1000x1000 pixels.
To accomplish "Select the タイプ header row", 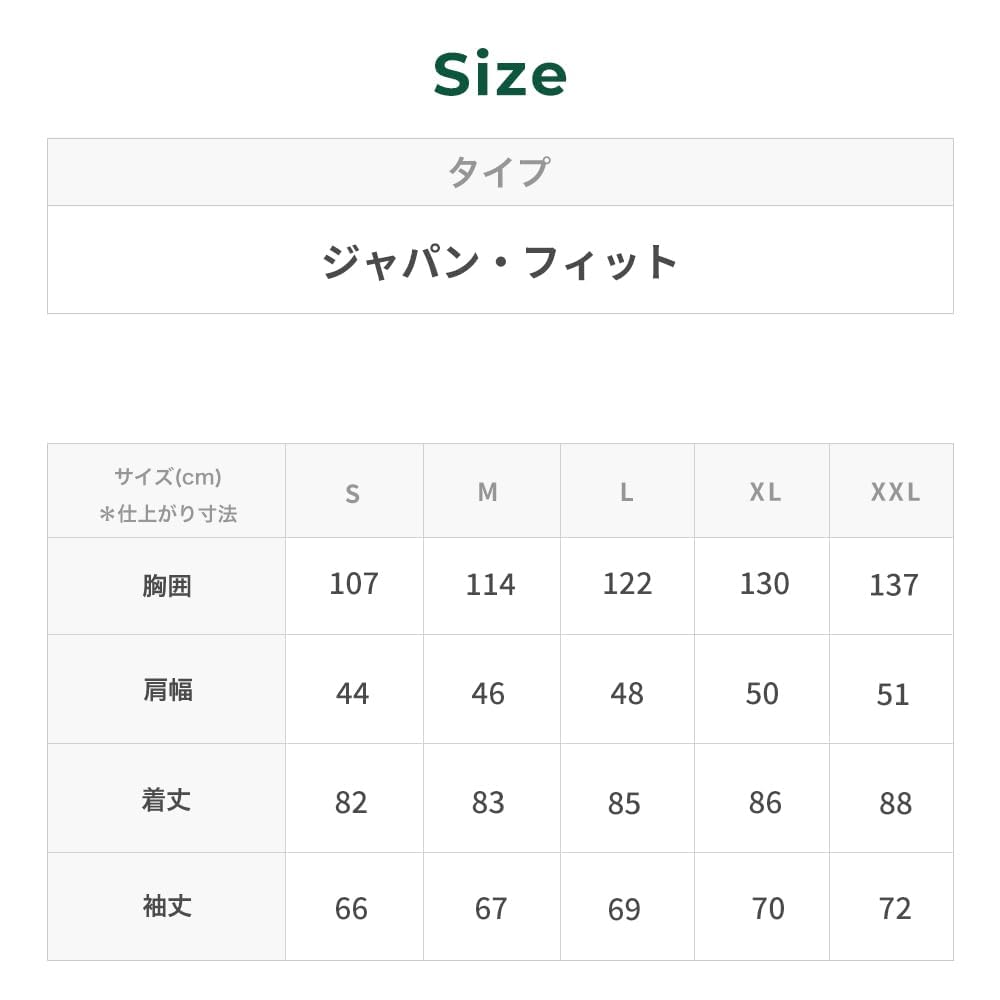I will 499,172.
